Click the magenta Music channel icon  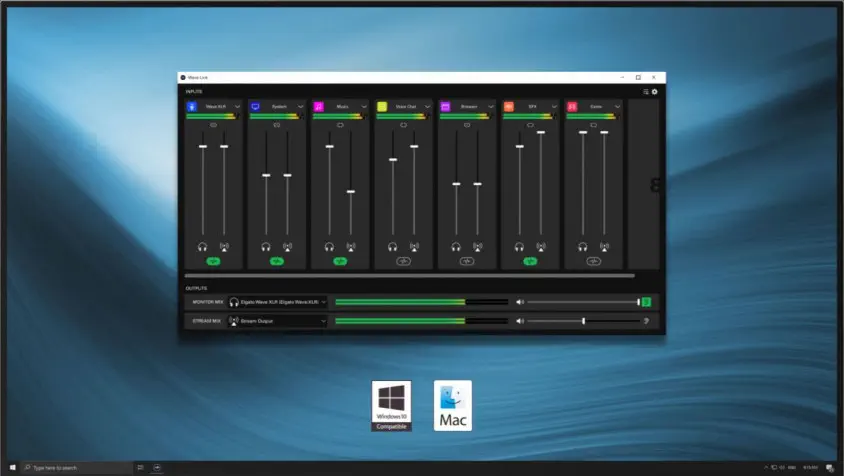pyautogui.click(x=319, y=107)
